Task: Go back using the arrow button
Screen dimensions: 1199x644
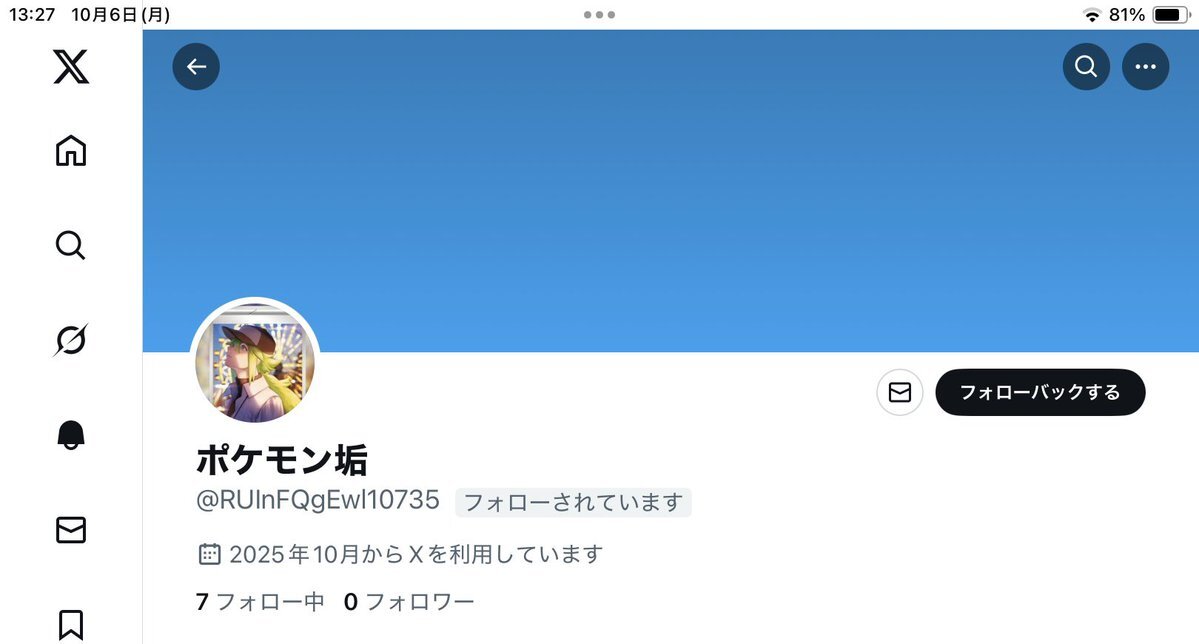Action: tap(196, 67)
